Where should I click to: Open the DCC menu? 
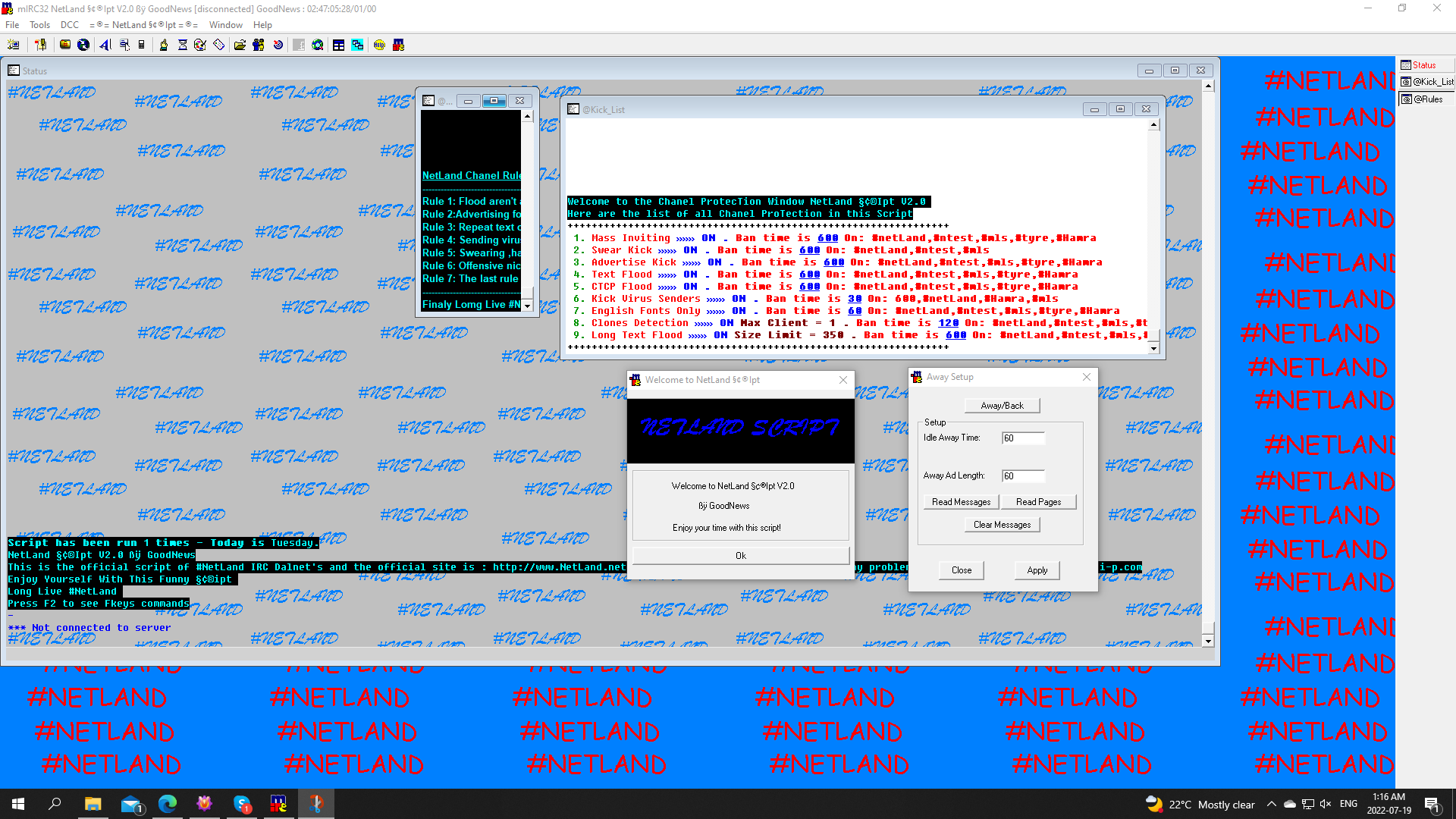(69, 25)
